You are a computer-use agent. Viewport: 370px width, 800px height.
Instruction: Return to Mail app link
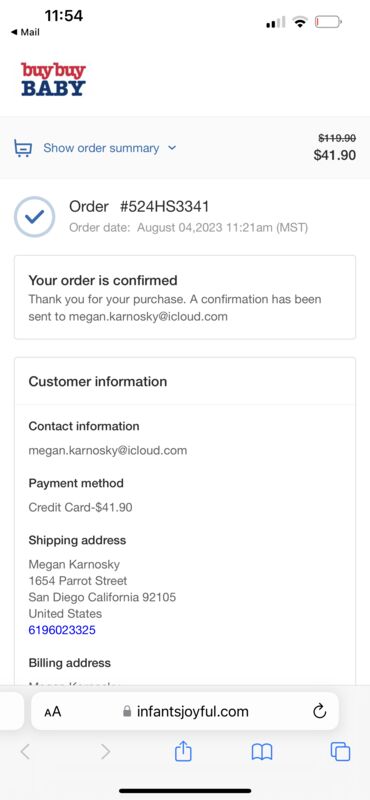coord(25,32)
